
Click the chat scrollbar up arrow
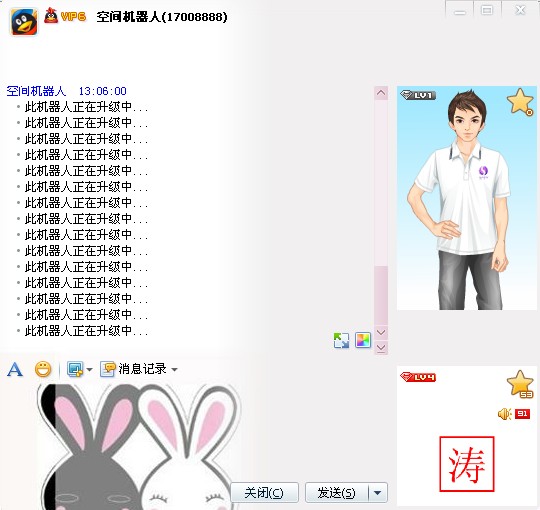(381, 93)
